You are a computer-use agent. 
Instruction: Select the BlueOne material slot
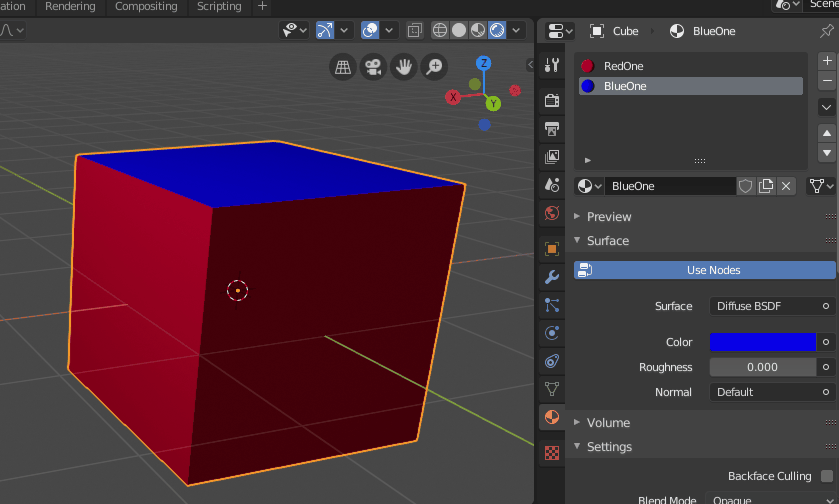(691, 86)
